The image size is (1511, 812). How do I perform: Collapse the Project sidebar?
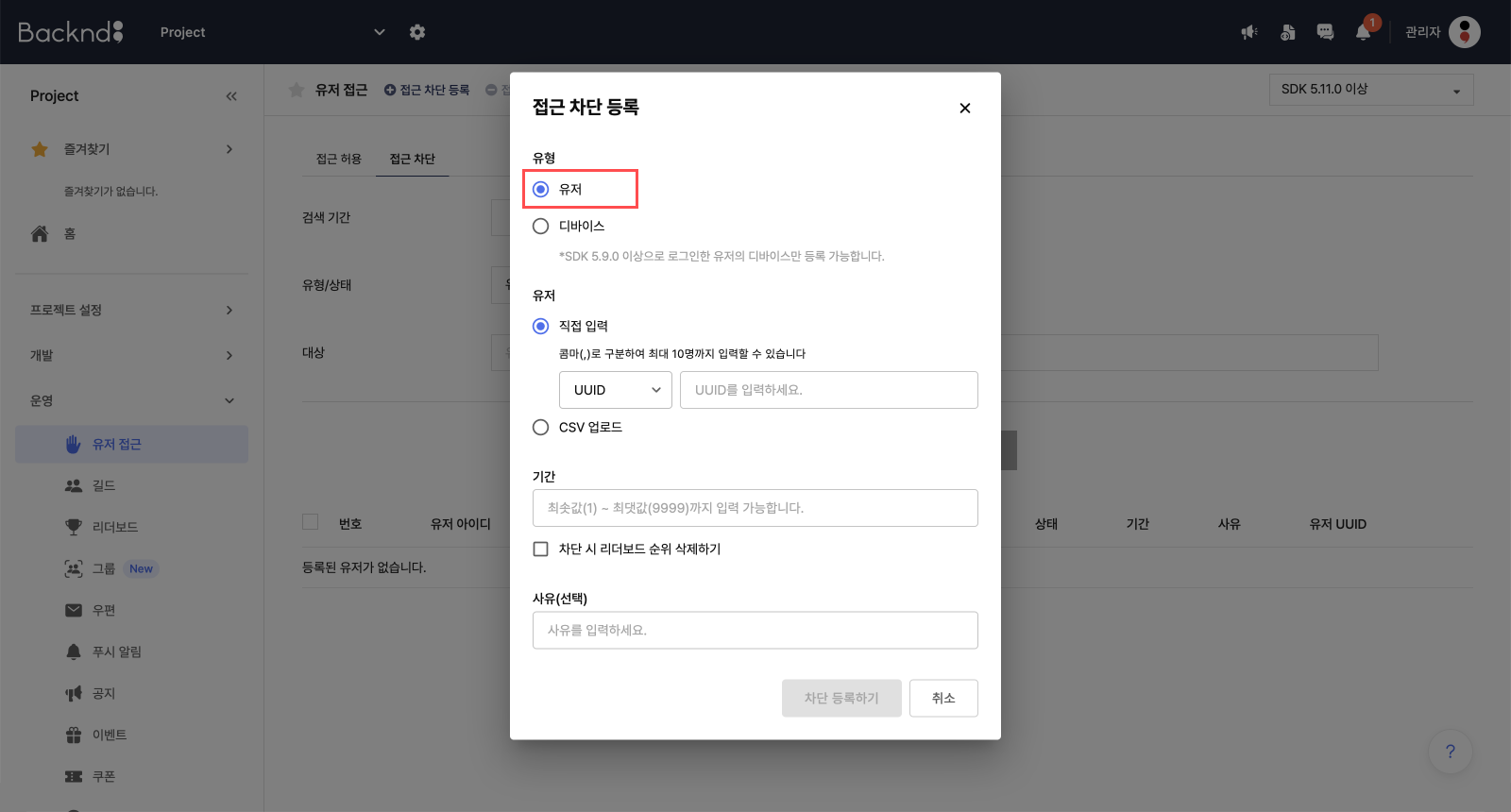click(x=231, y=96)
